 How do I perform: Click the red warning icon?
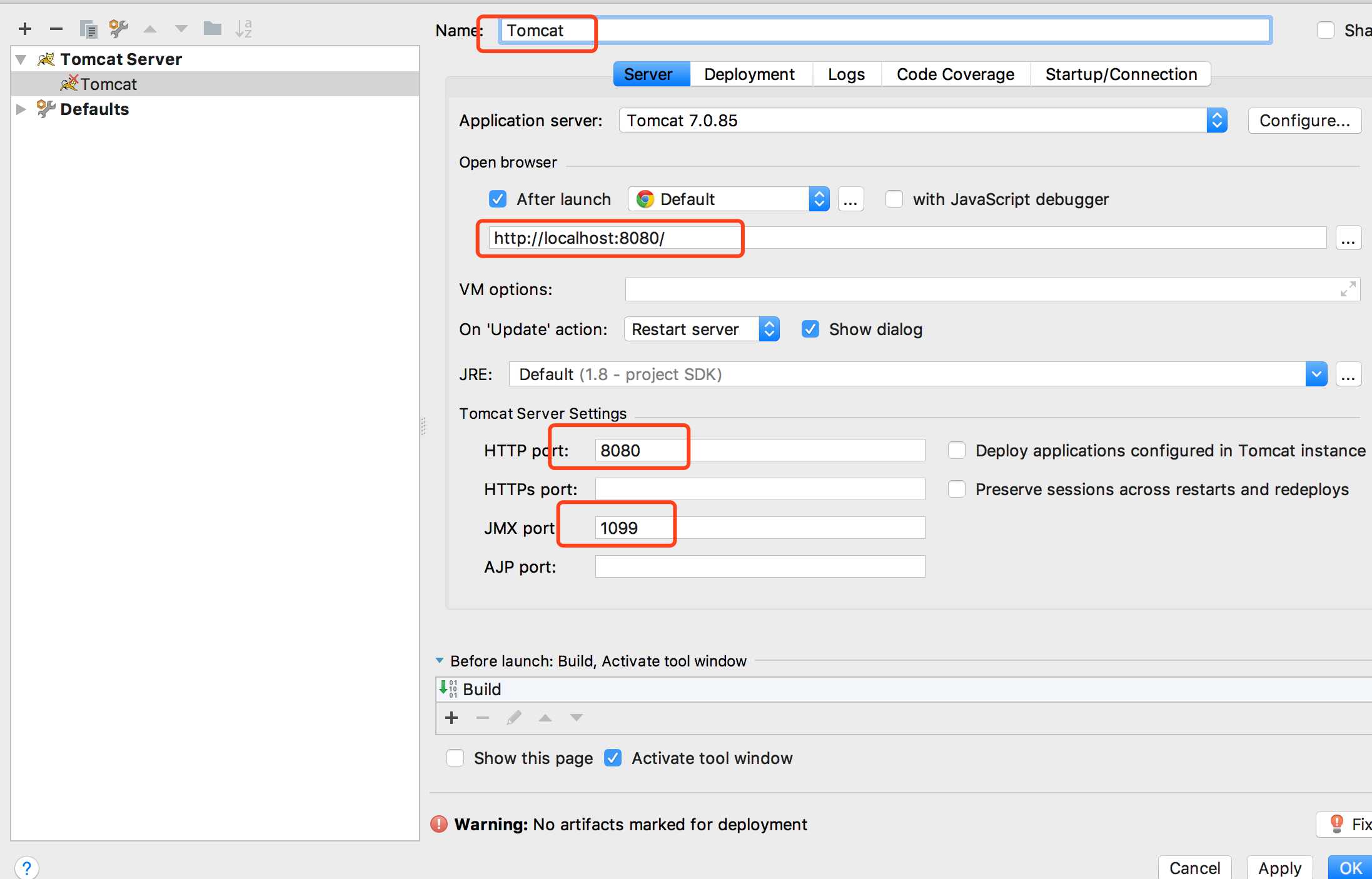pos(439,825)
